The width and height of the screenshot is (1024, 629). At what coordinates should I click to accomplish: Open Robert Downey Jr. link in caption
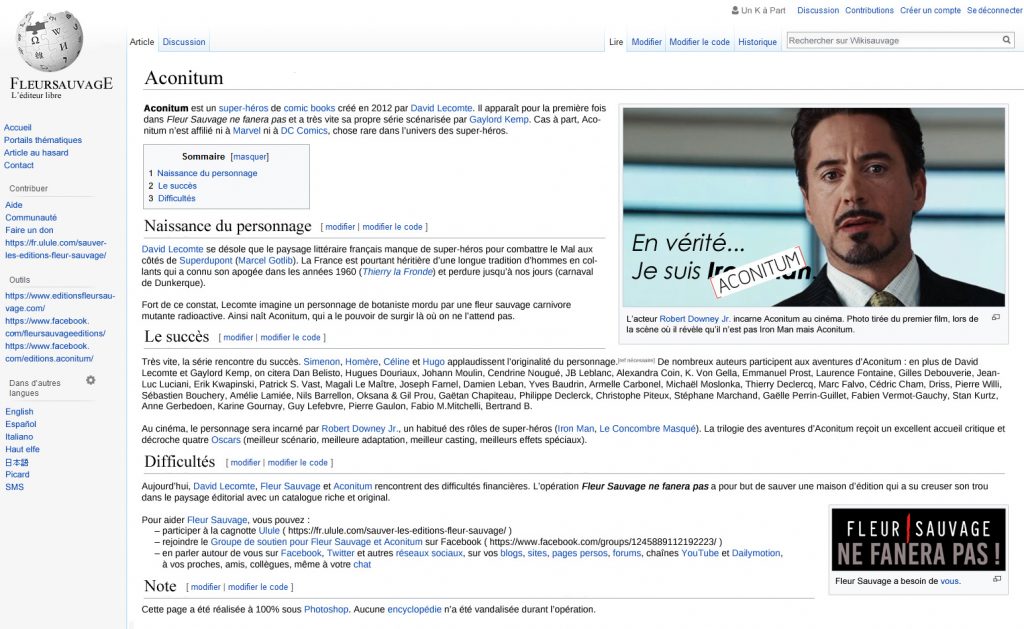(x=694, y=319)
